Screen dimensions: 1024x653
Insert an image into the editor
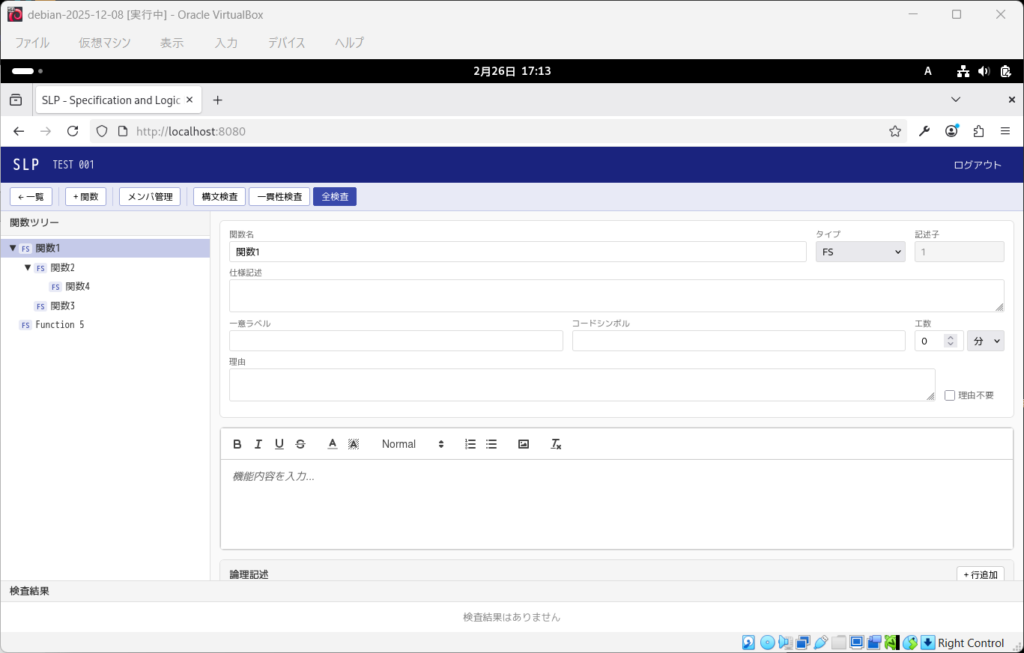tap(523, 444)
